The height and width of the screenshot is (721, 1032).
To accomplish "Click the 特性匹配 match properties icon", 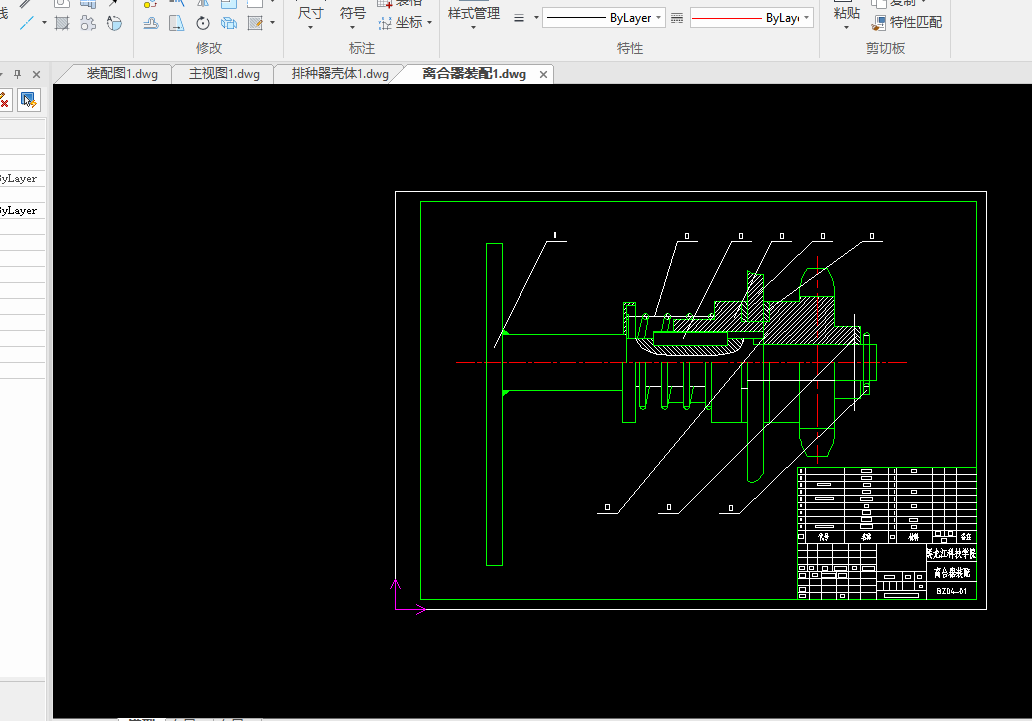I will 879,22.
